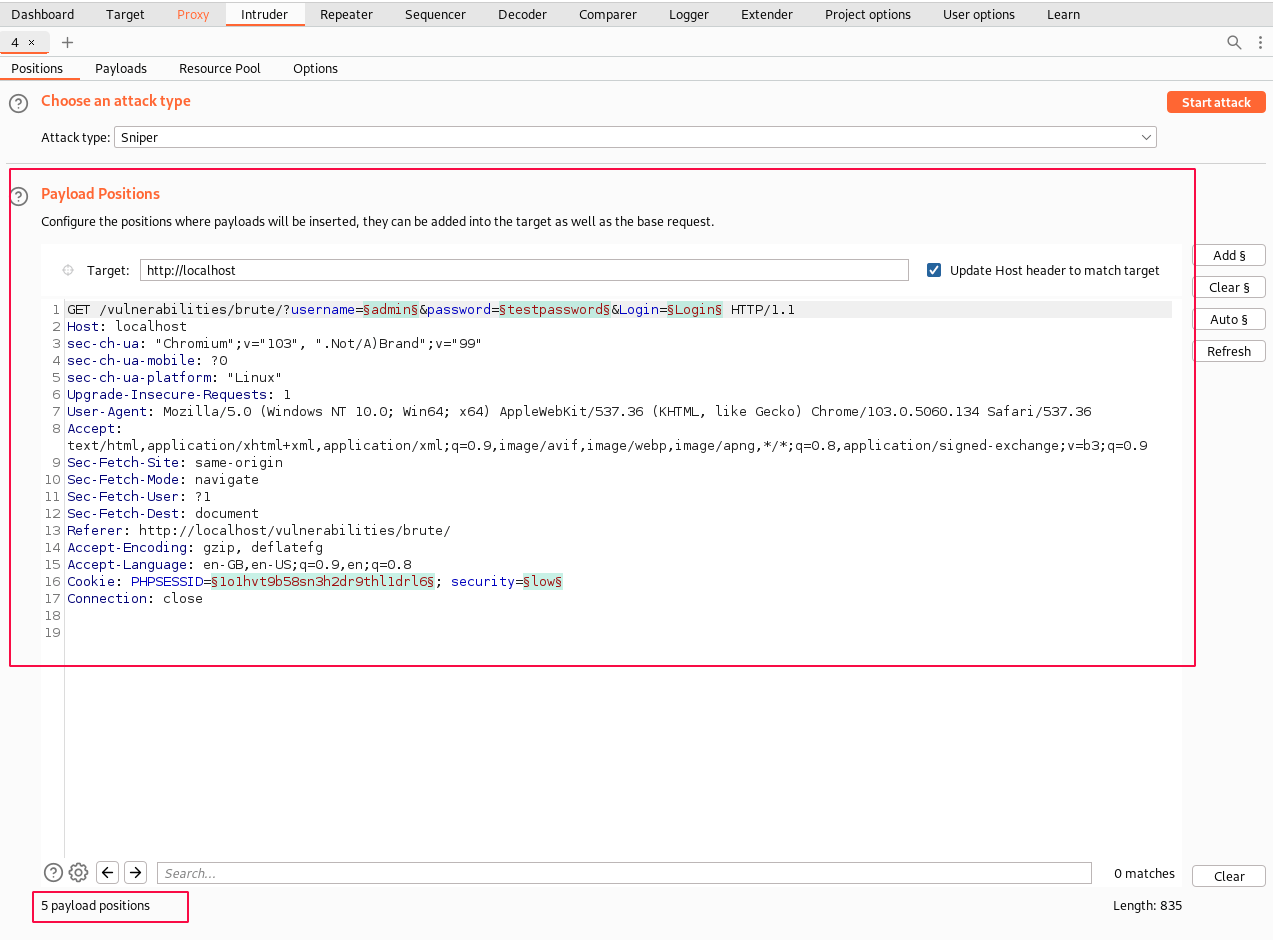
Task: Go to previous search match arrow
Action: pos(108,873)
